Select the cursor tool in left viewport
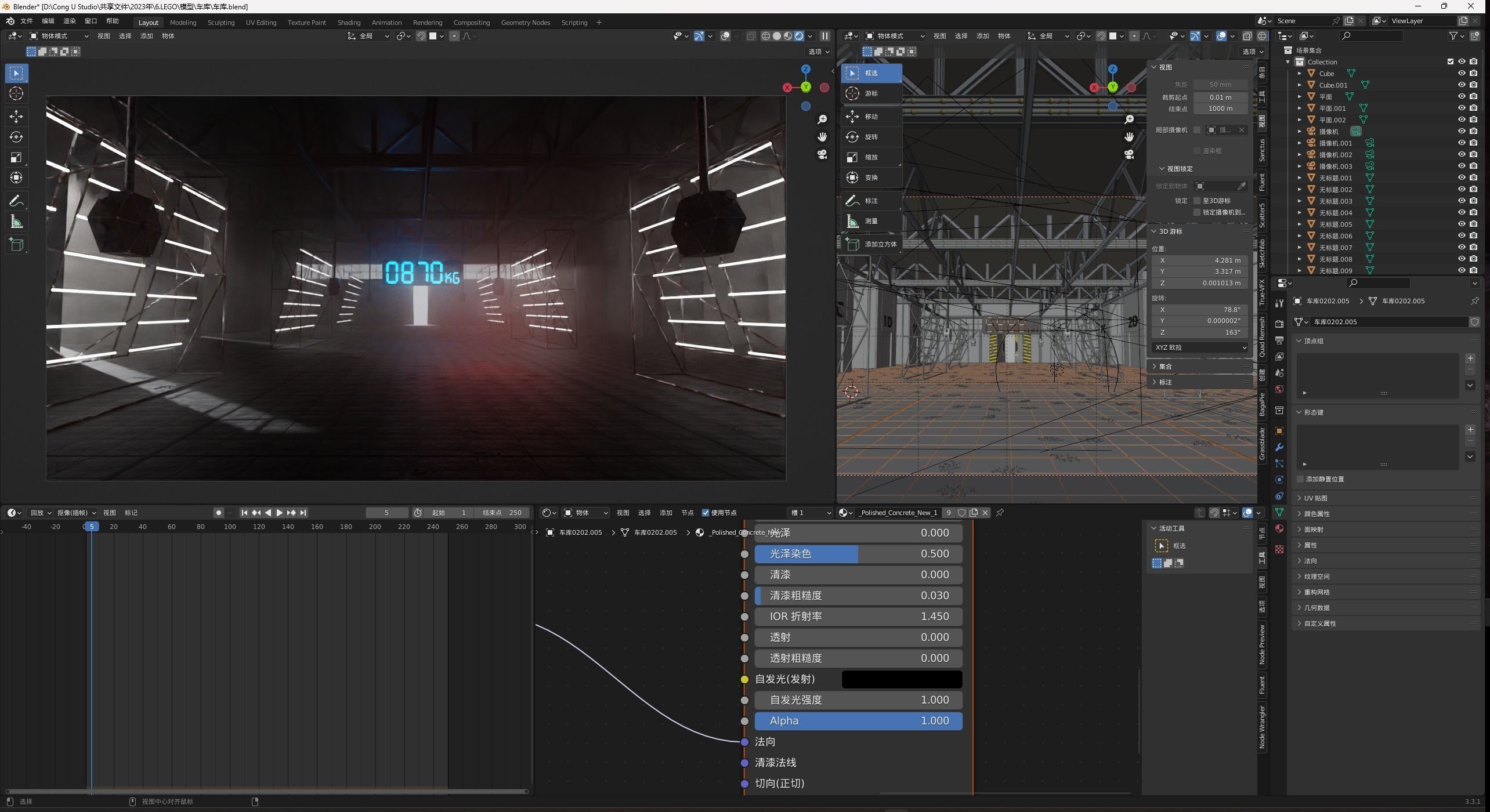This screenshot has width=1490, height=812. [16, 93]
